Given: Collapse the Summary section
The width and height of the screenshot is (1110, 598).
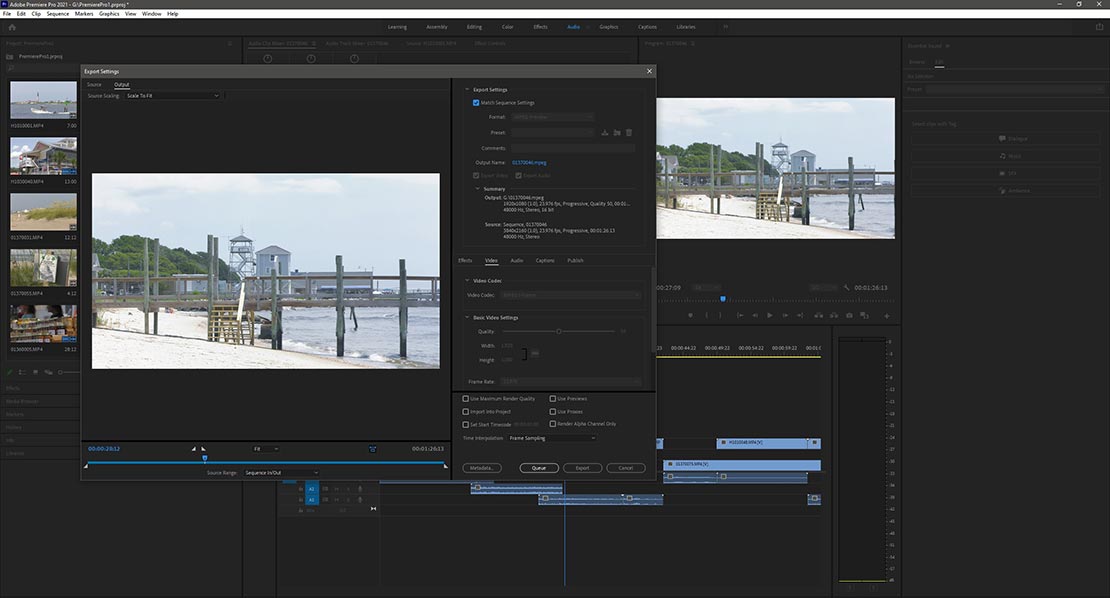Looking at the screenshot, I should (x=478, y=189).
